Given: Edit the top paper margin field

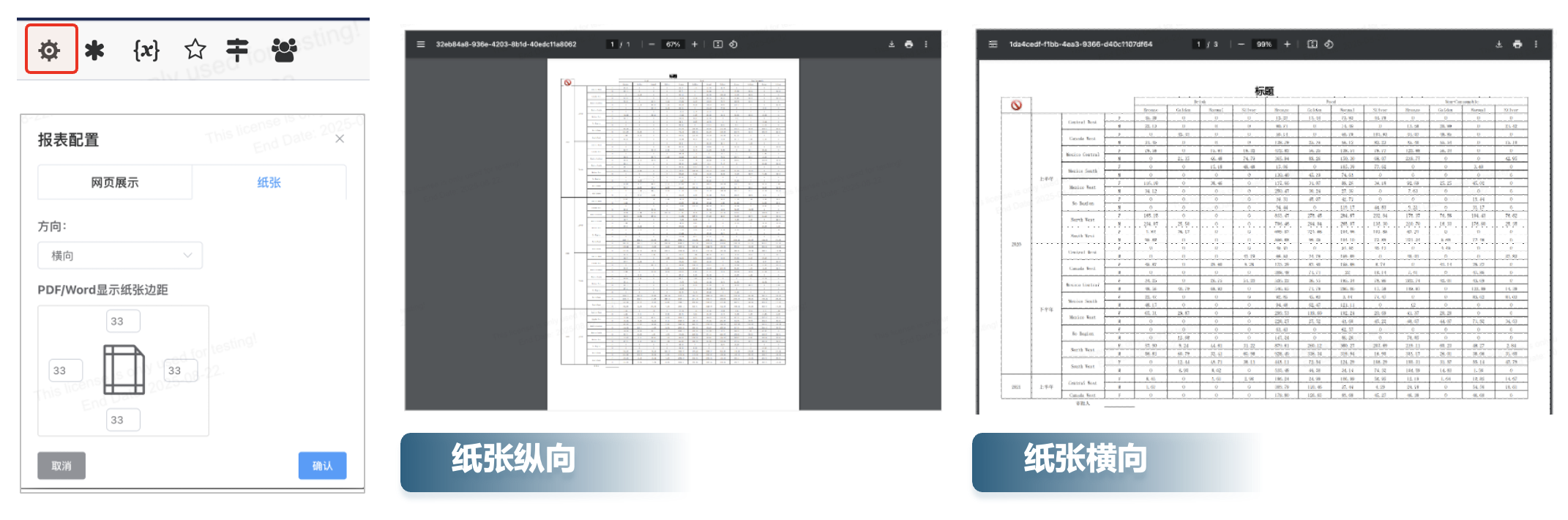Looking at the screenshot, I should [x=123, y=321].
